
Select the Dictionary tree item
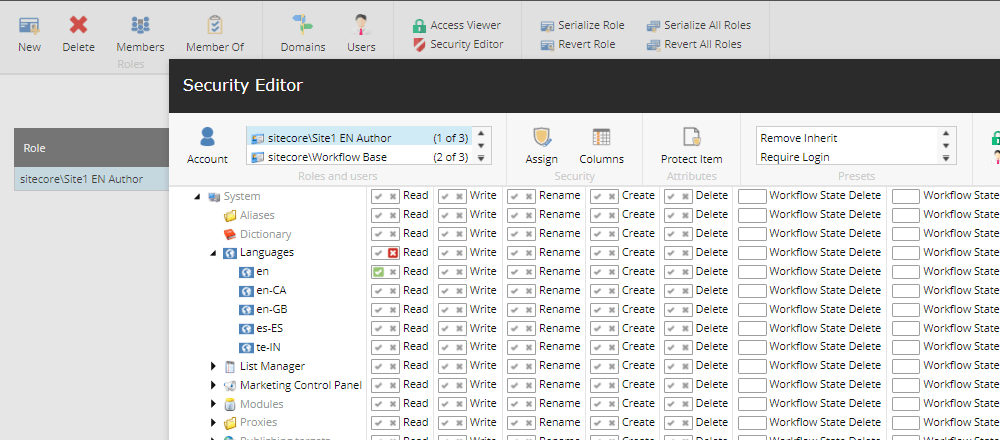coord(265,234)
